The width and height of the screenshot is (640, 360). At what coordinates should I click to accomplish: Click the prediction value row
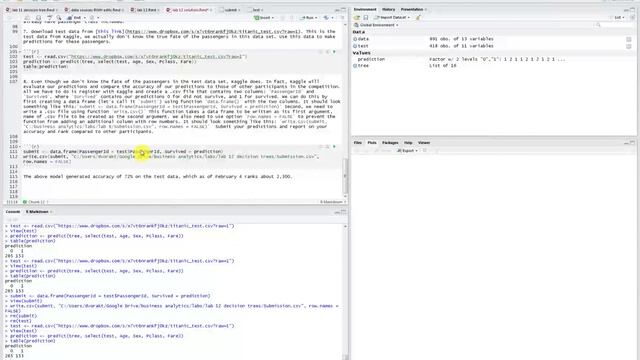pos(493,59)
